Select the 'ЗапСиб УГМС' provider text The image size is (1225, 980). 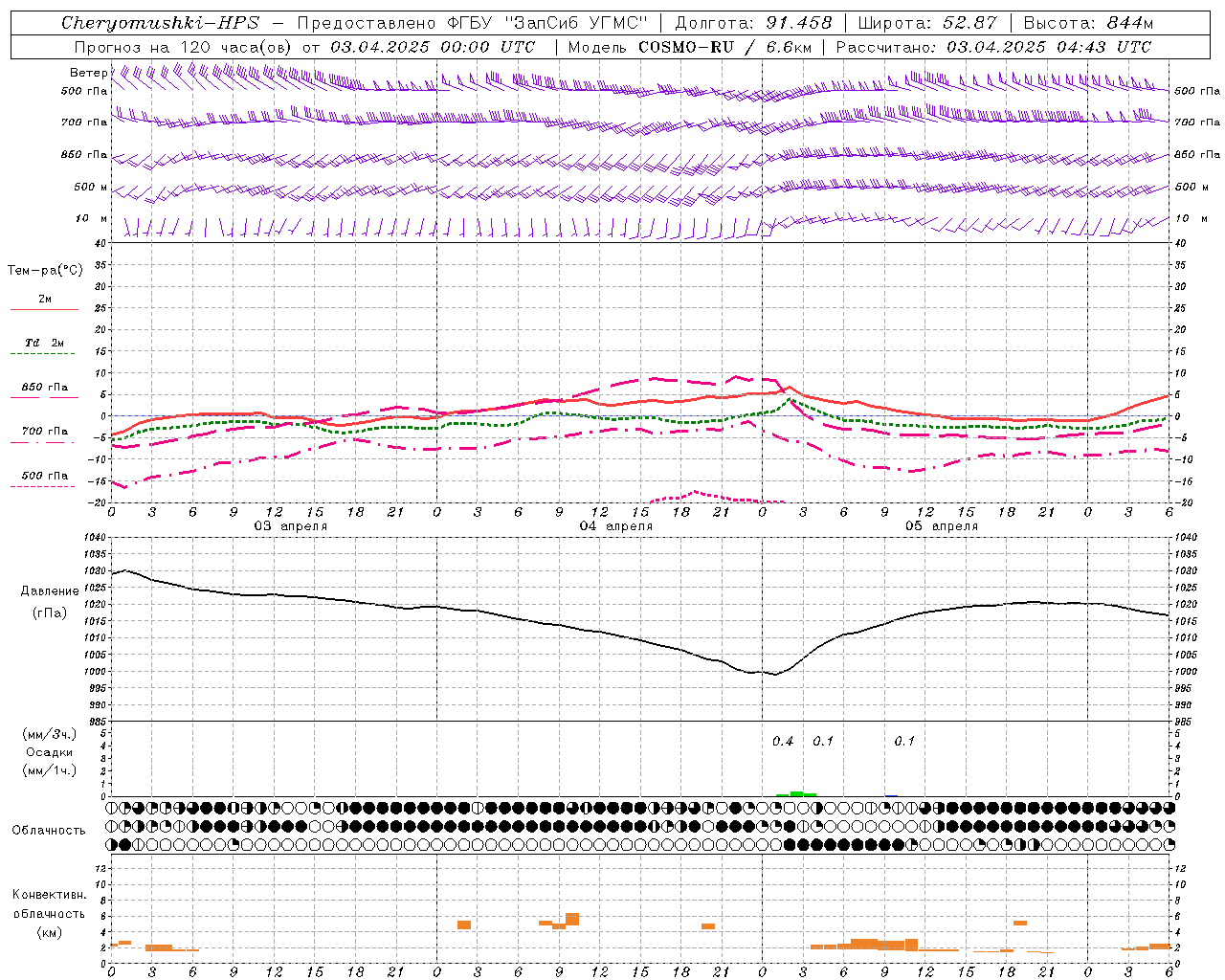click(x=577, y=23)
